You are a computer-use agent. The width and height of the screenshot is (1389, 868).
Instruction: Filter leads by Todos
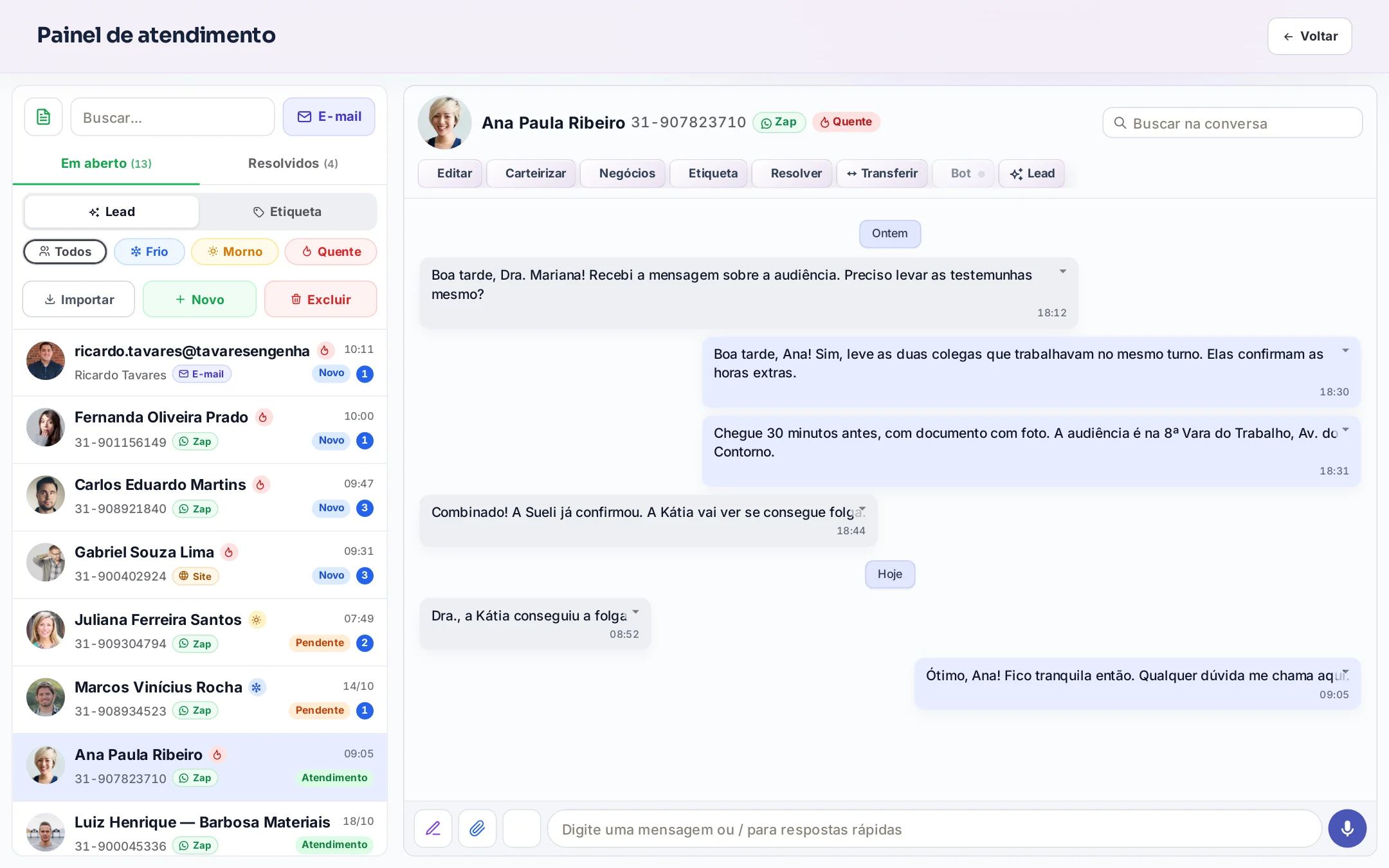click(x=65, y=251)
